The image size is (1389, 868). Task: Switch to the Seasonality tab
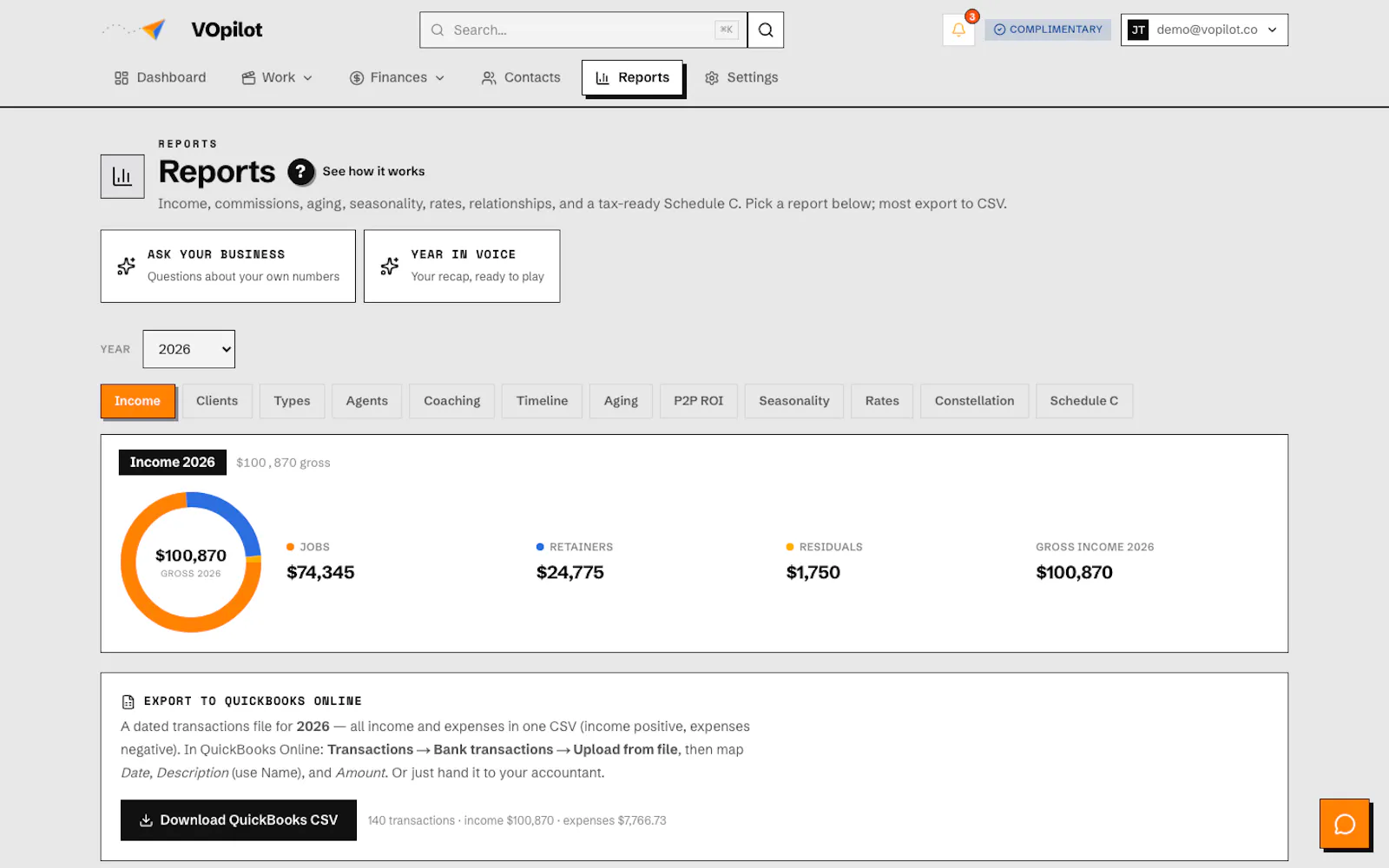(794, 401)
